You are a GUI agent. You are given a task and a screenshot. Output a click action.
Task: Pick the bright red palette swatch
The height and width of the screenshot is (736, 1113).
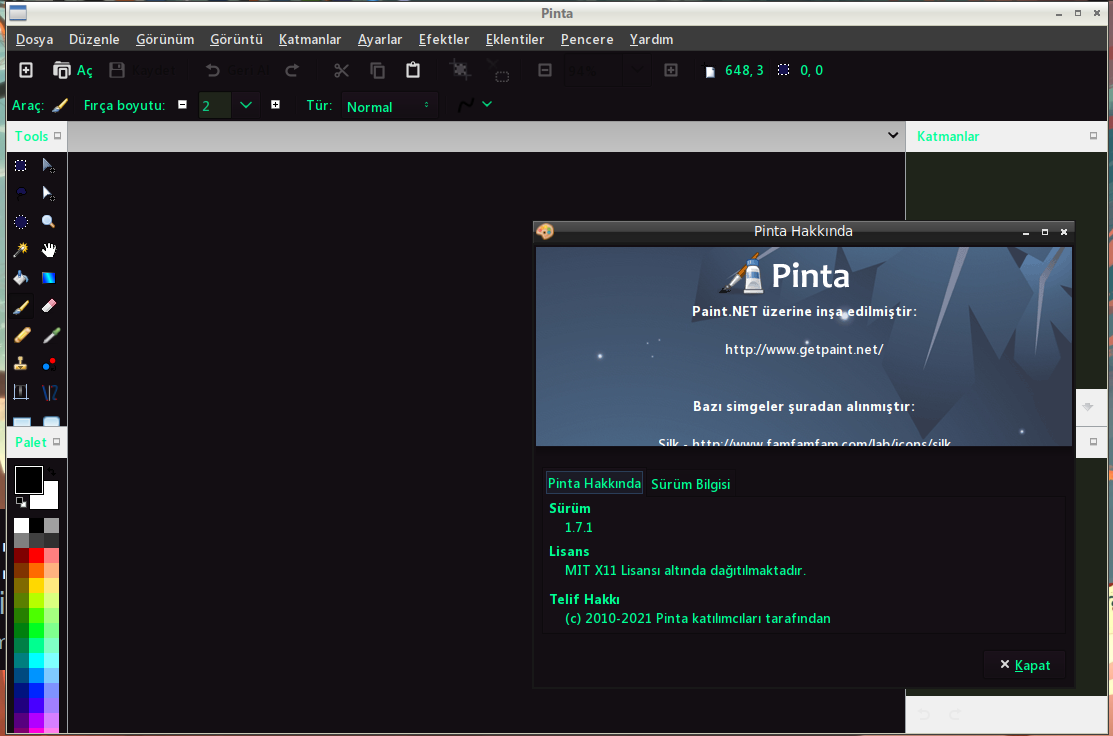36,555
